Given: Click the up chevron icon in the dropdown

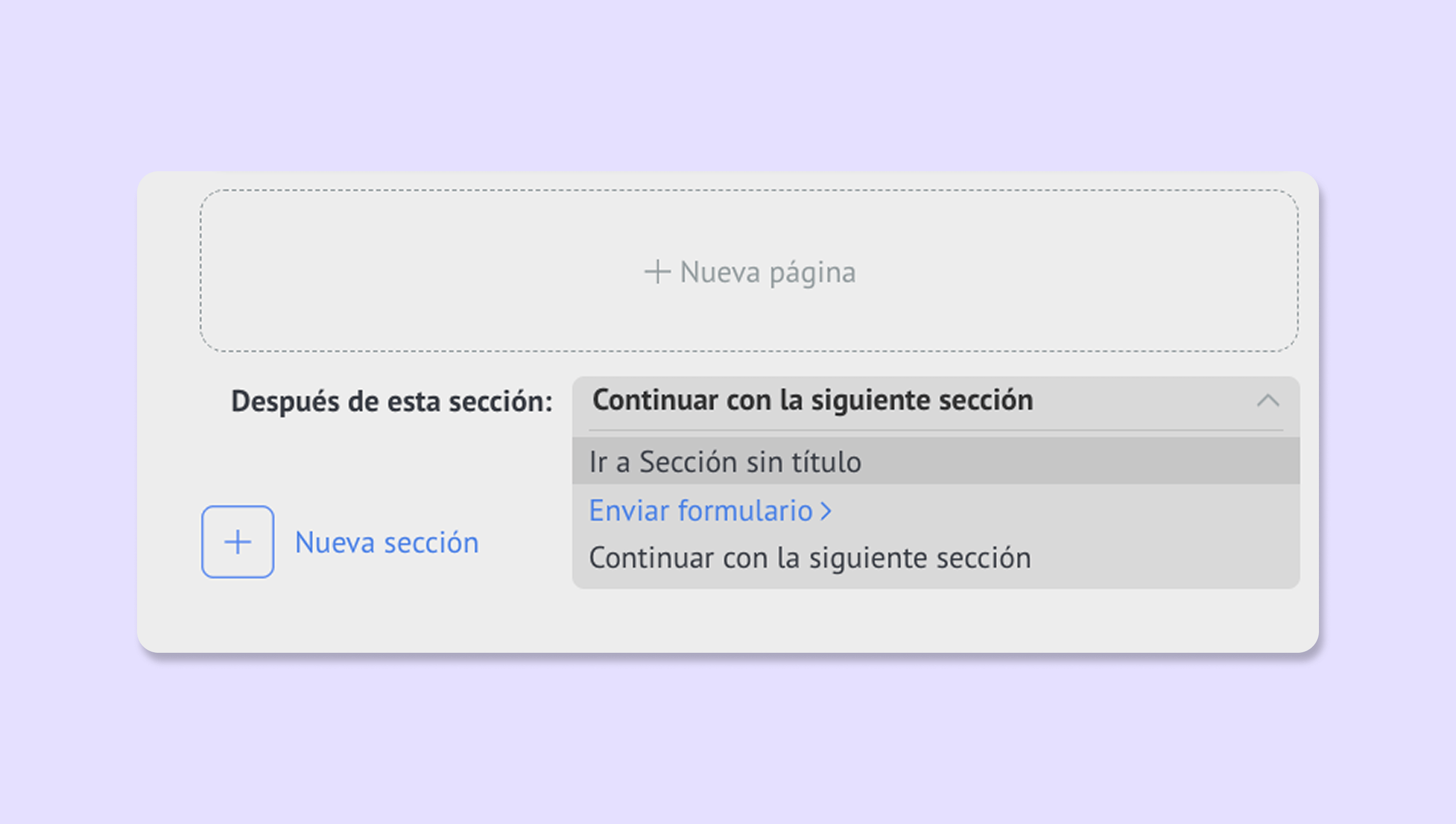Looking at the screenshot, I should coord(1268,401).
